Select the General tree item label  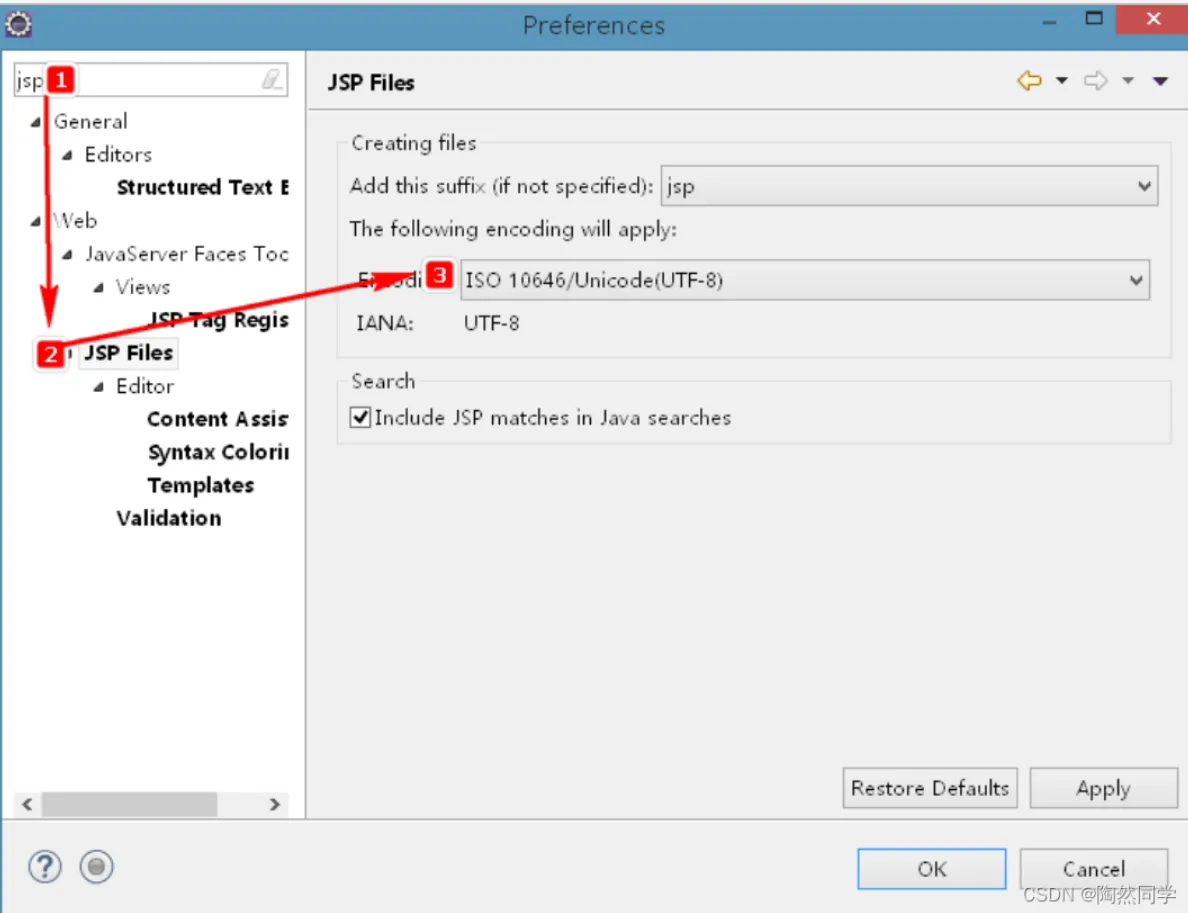90,121
